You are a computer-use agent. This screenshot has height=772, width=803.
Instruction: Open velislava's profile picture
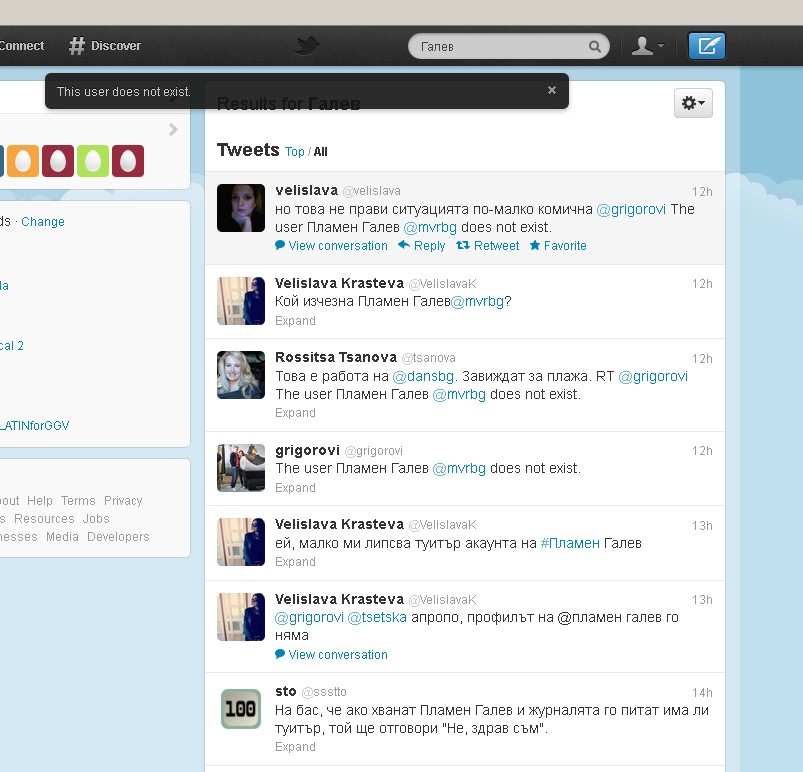point(241,208)
